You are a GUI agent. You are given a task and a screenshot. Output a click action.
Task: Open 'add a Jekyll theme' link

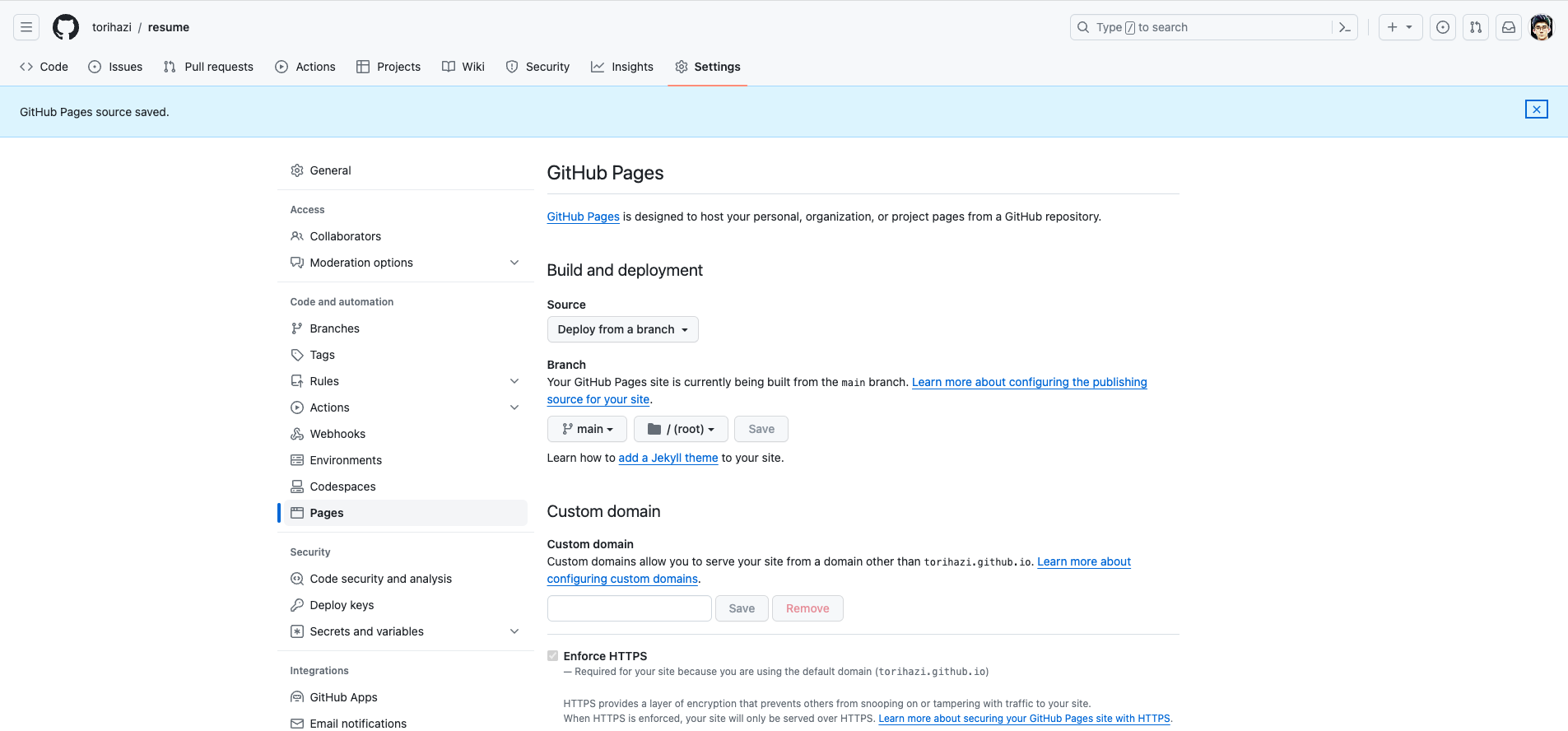668,458
